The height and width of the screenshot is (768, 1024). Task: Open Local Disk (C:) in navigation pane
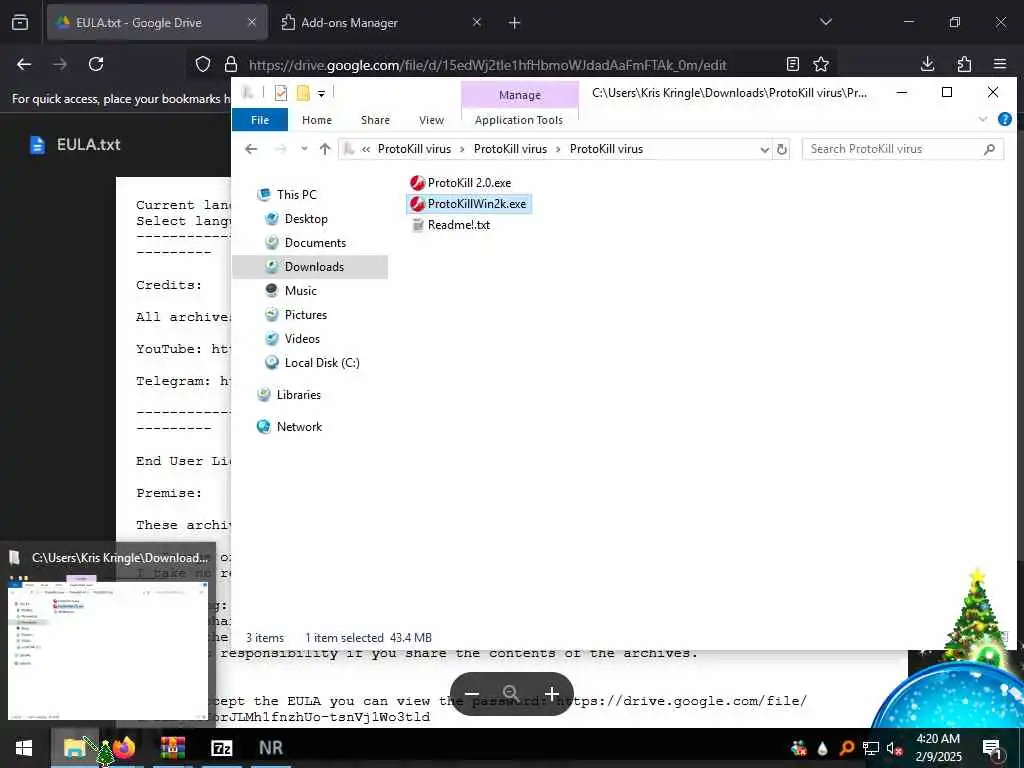[x=312, y=363]
